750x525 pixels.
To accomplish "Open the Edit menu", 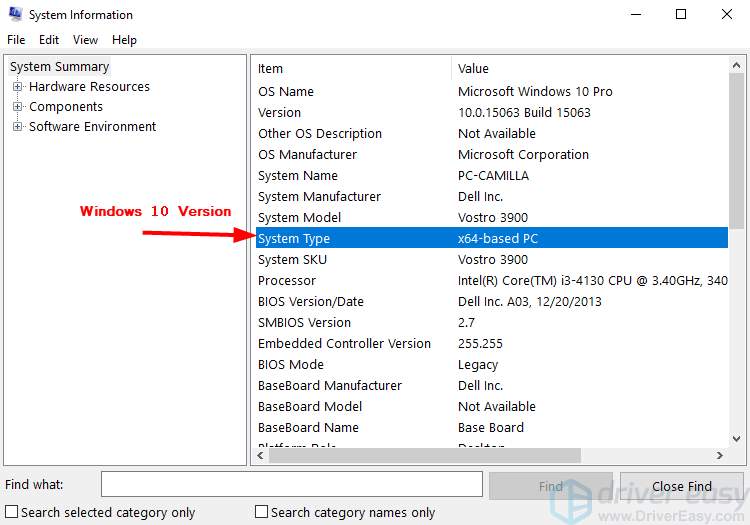I will coord(49,40).
